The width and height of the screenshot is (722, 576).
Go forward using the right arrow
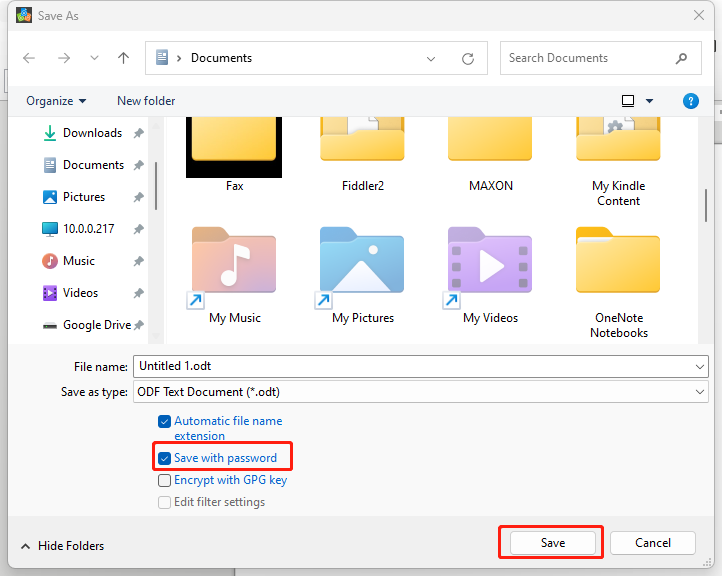click(x=64, y=58)
